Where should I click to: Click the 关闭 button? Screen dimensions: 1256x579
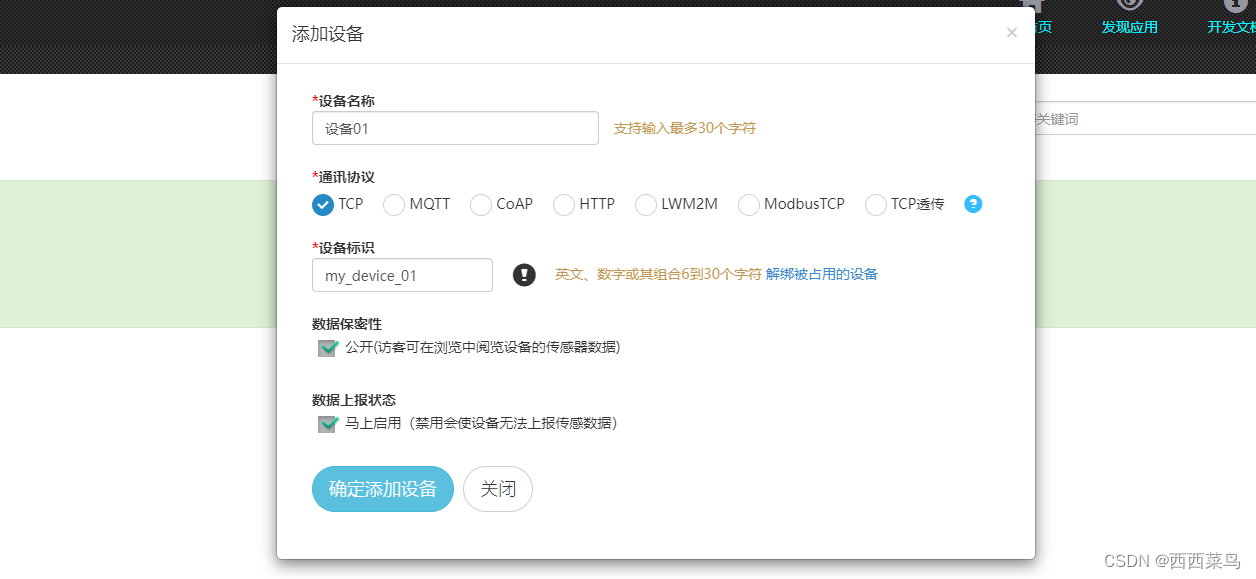tap(498, 489)
